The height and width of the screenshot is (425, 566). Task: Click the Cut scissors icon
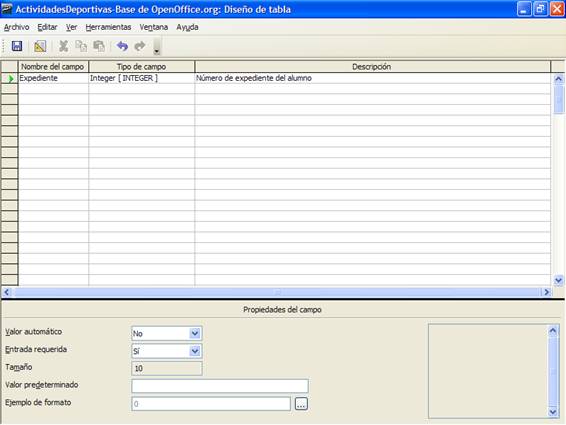64,46
